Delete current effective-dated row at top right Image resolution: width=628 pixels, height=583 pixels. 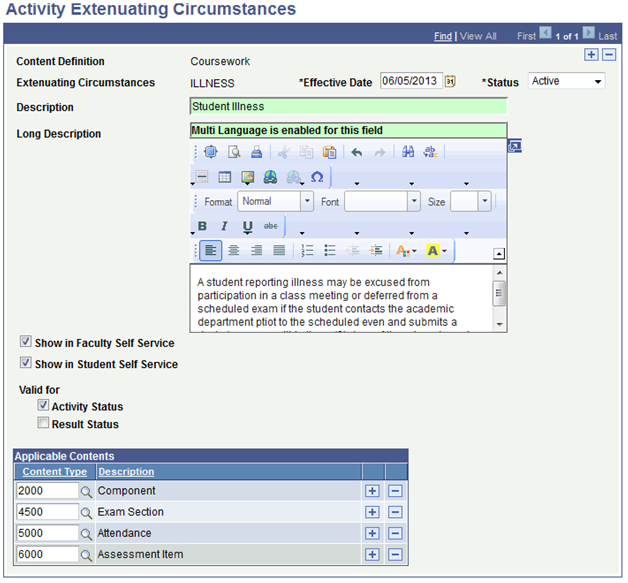[609, 54]
